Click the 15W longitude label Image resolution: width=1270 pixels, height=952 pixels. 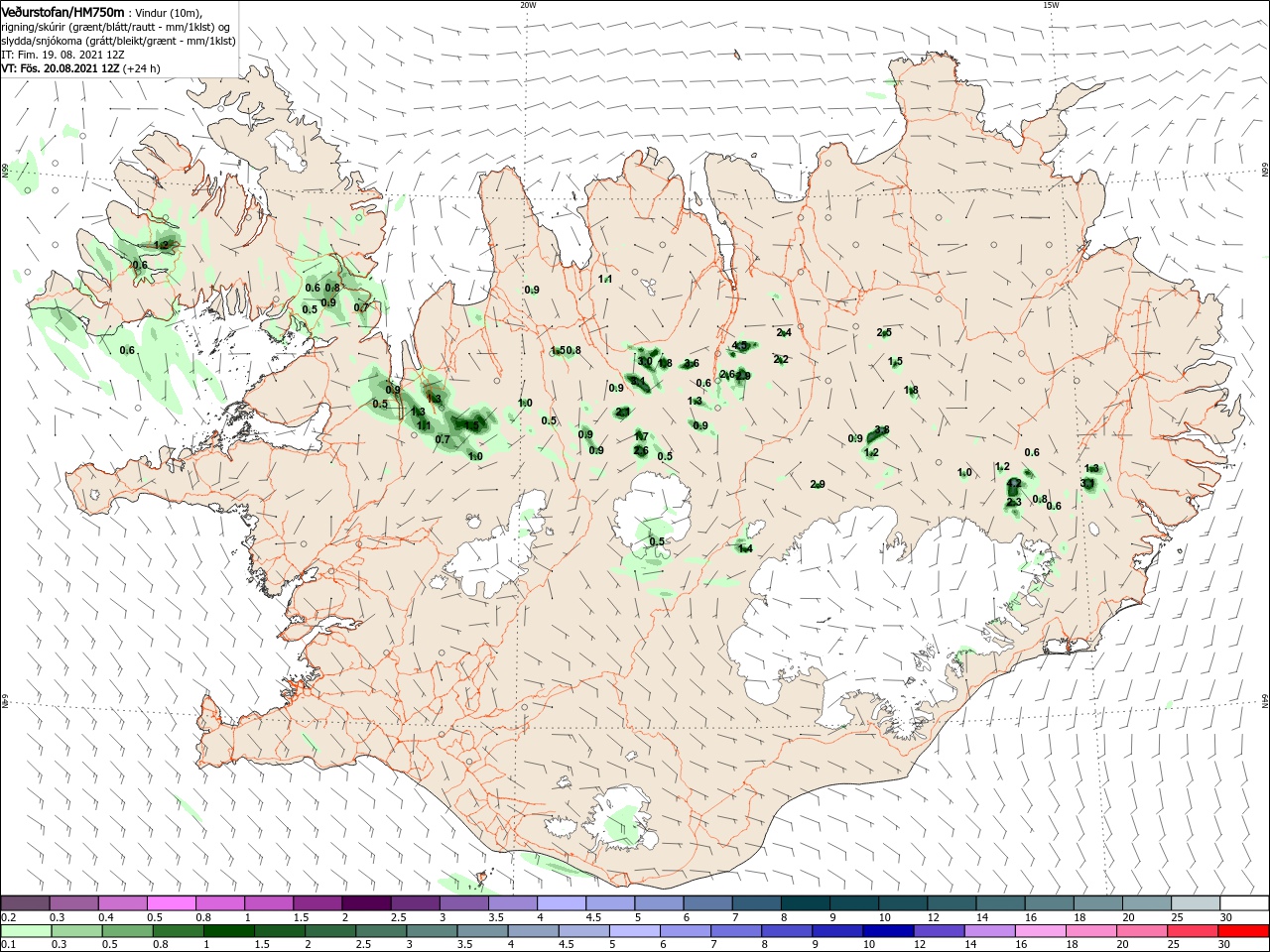coord(1051,5)
